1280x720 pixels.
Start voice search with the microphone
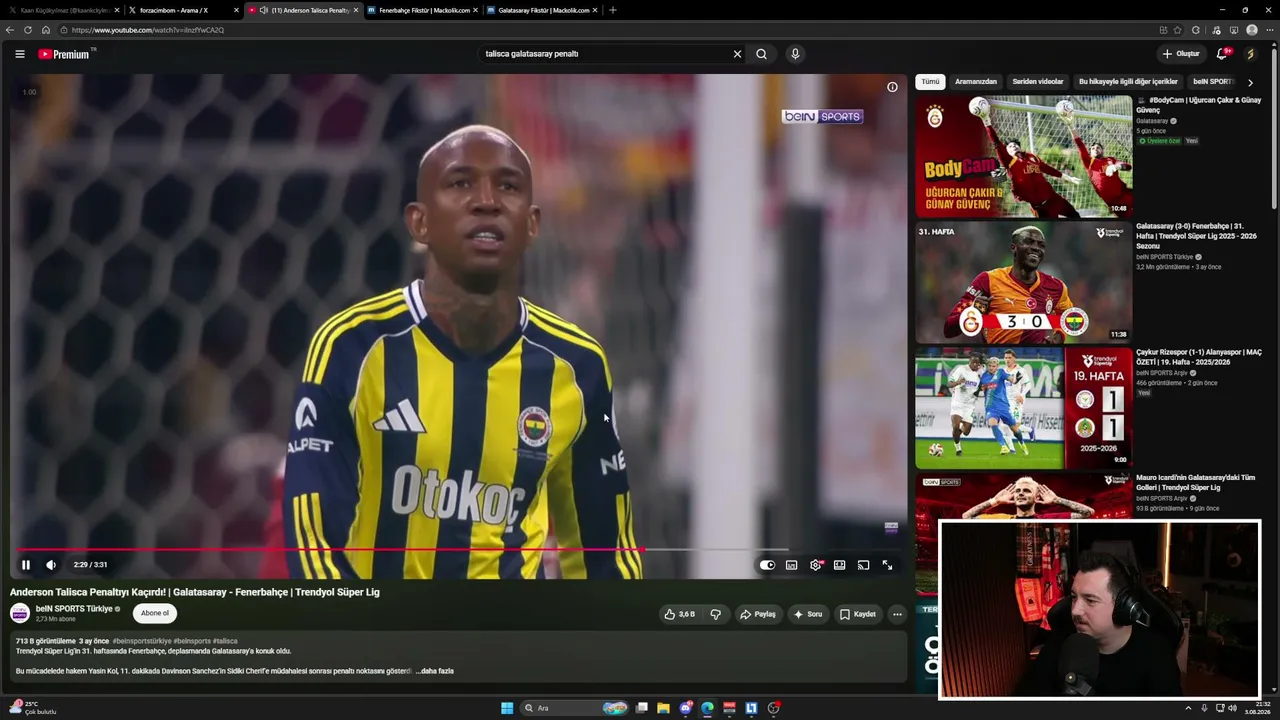pos(795,54)
